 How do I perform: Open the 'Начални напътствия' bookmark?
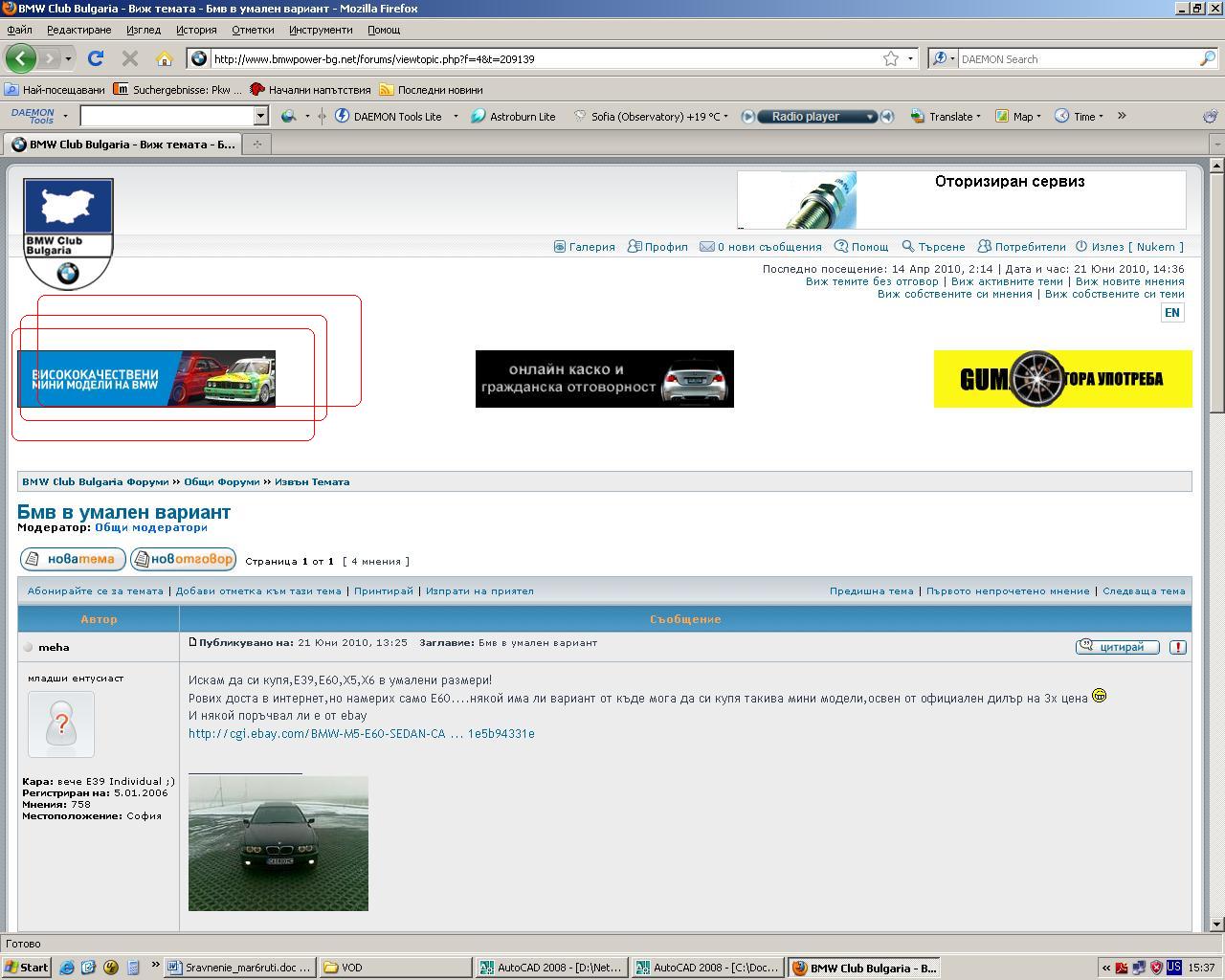point(310,90)
